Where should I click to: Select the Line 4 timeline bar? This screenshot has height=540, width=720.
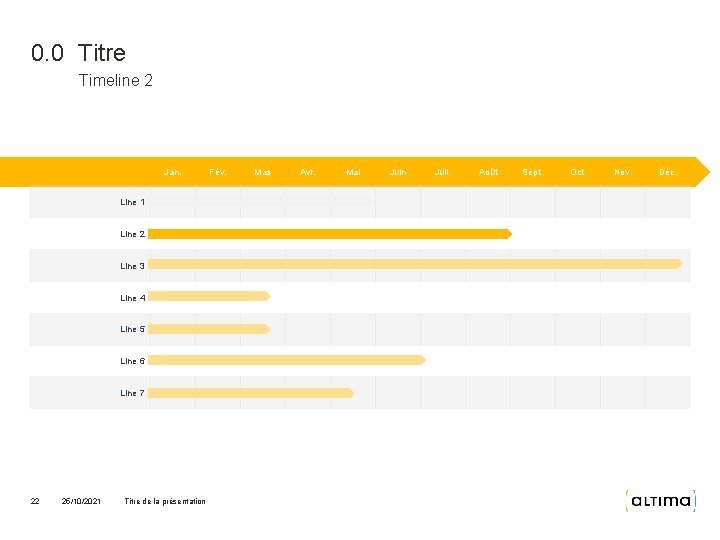pyautogui.click(x=209, y=296)
